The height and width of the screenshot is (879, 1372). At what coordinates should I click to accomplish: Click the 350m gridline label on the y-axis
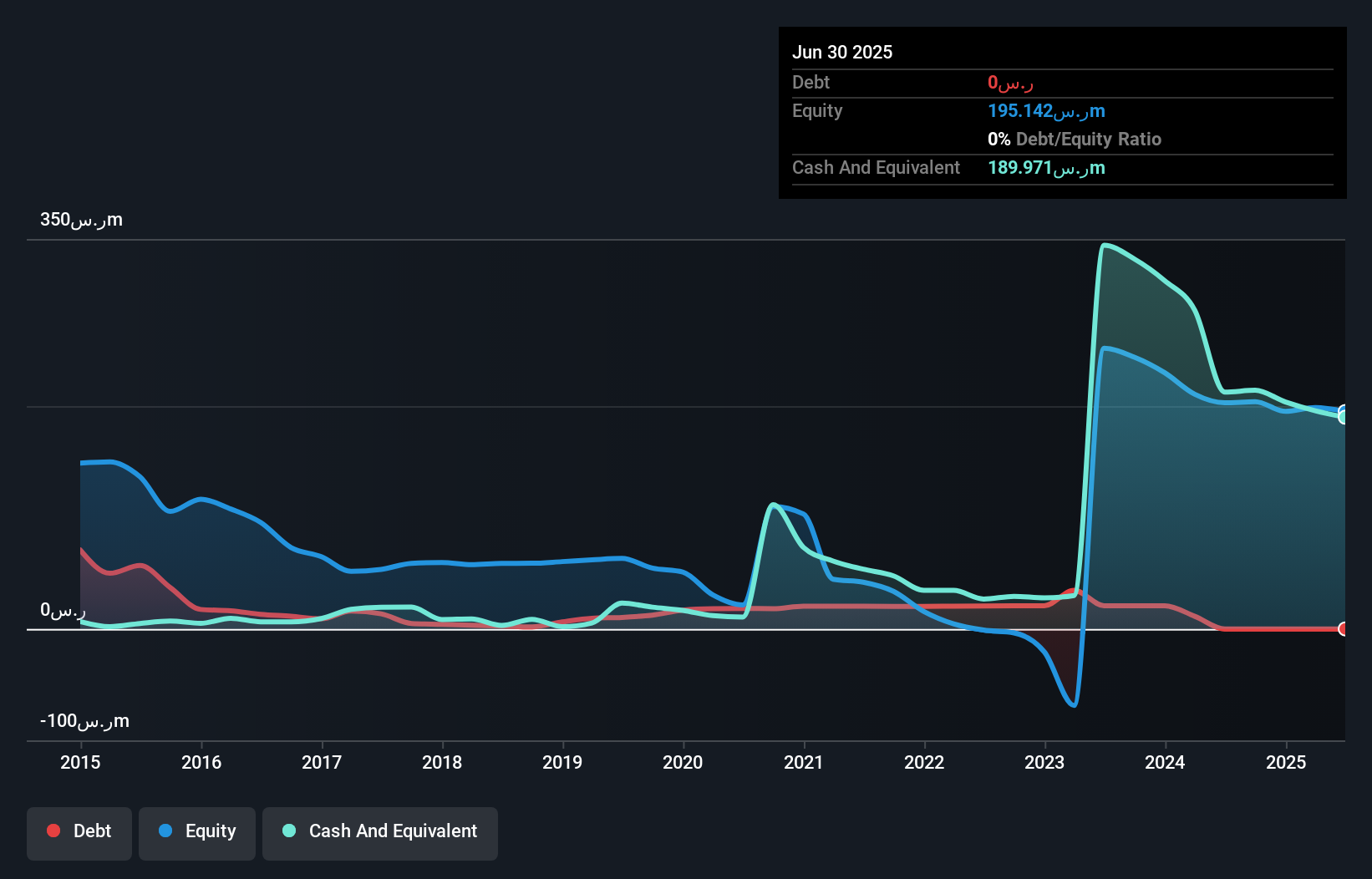tap(81, 220)
